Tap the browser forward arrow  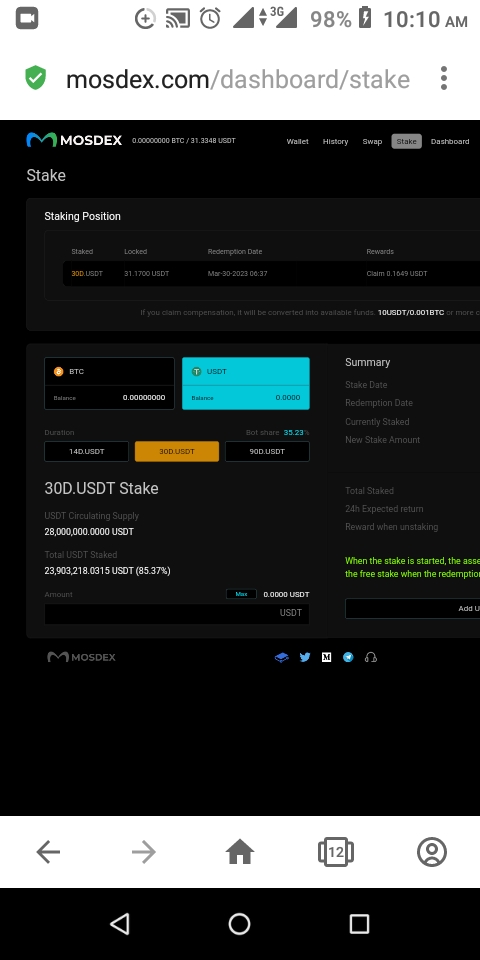pos(144,852)
